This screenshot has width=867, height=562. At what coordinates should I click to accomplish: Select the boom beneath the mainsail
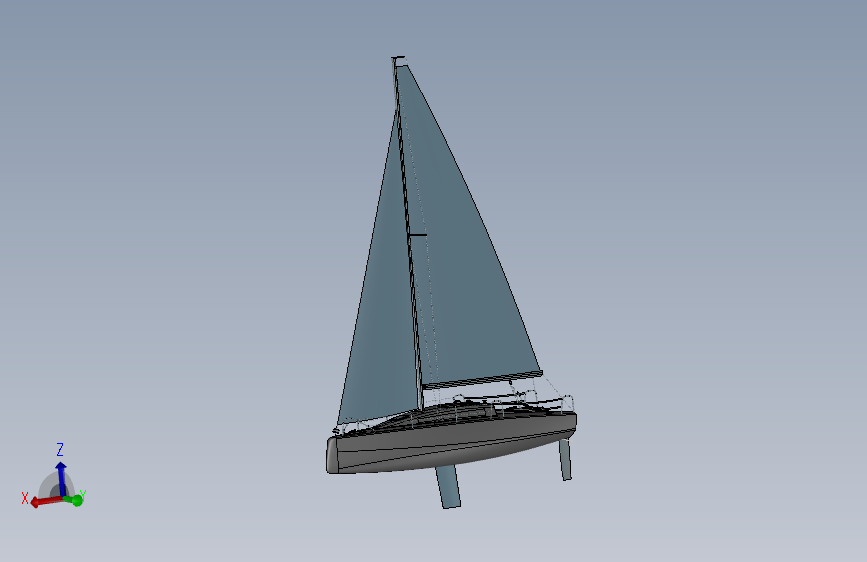[482, 379]
